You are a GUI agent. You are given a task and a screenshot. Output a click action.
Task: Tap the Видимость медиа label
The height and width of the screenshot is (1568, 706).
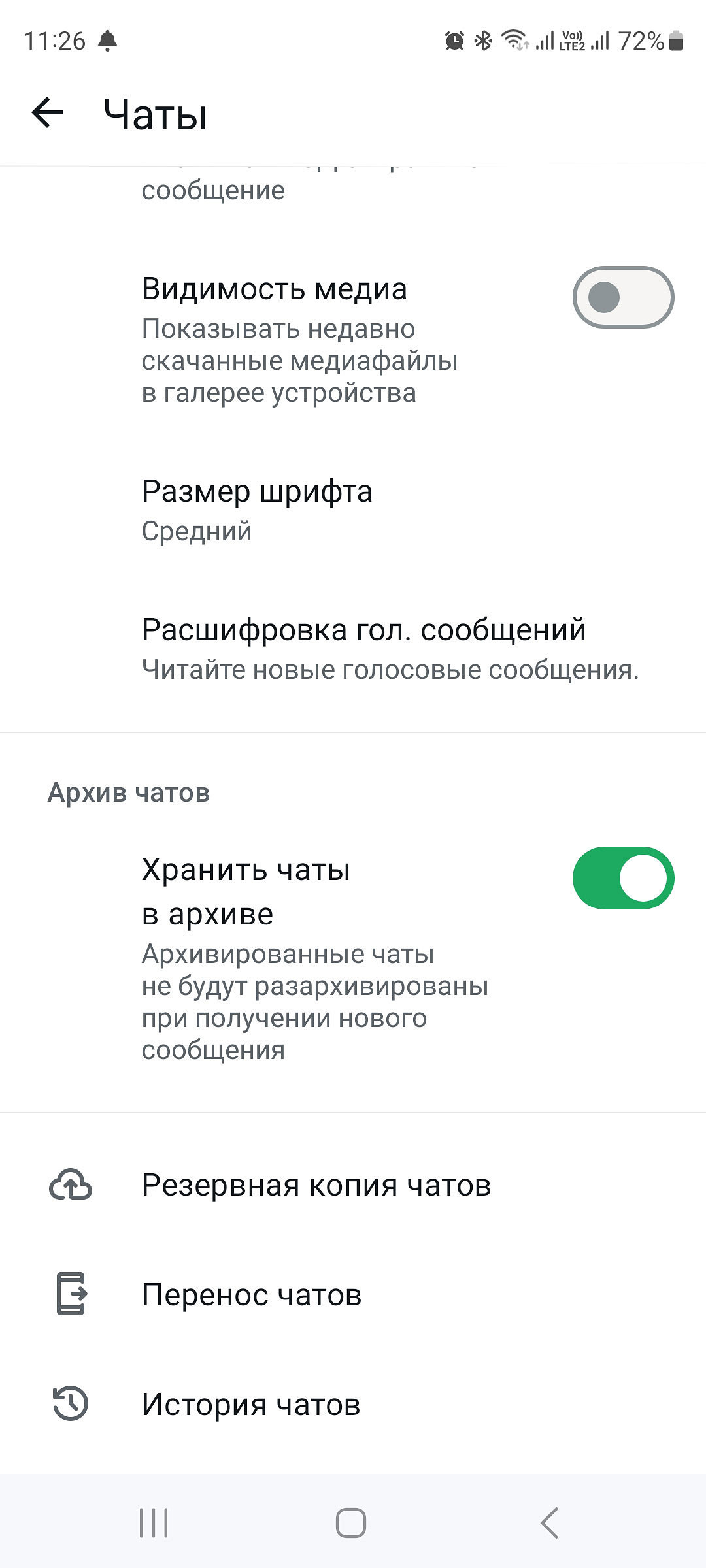point(275,289)
